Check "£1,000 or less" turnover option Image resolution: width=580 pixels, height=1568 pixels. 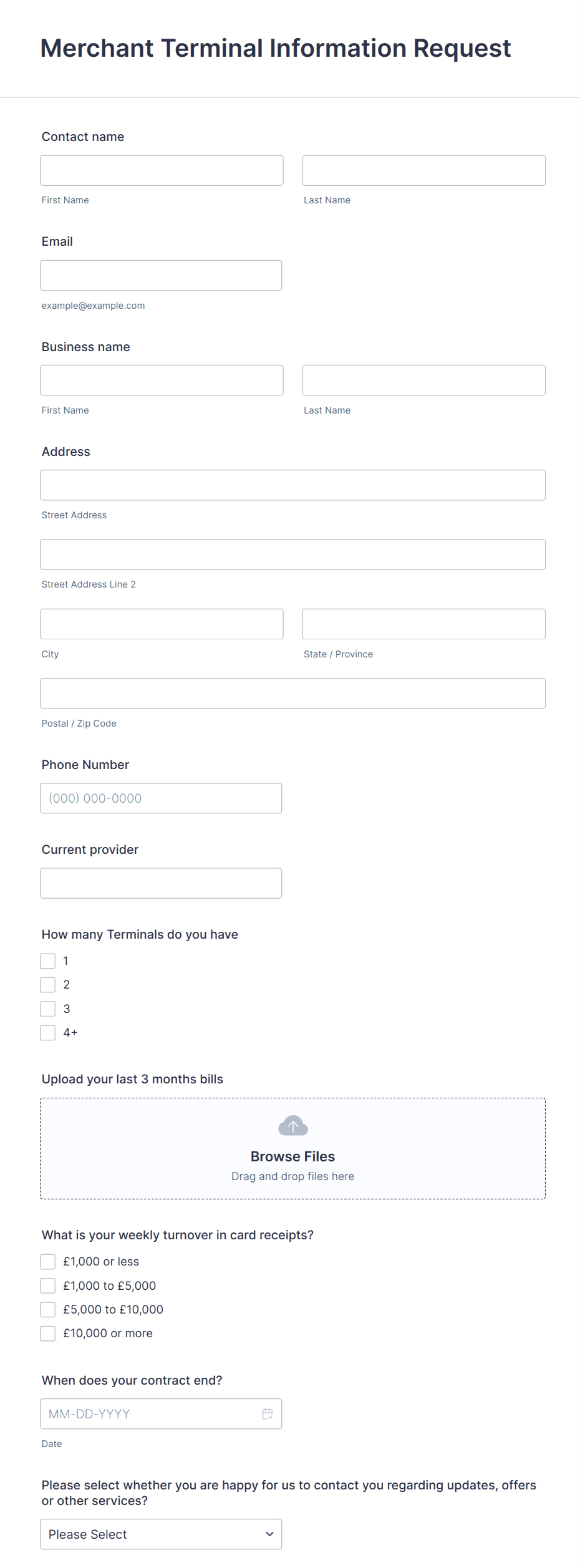coord(47,1261)
